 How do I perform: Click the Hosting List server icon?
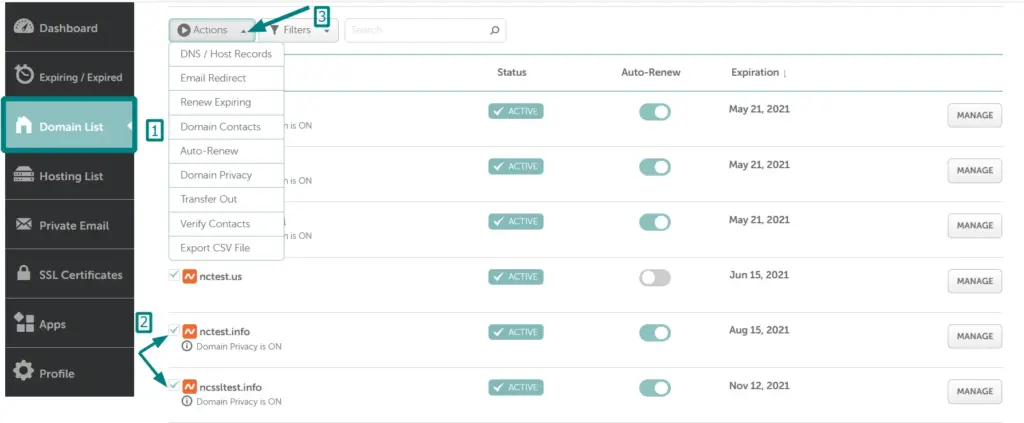coord(24,176)
